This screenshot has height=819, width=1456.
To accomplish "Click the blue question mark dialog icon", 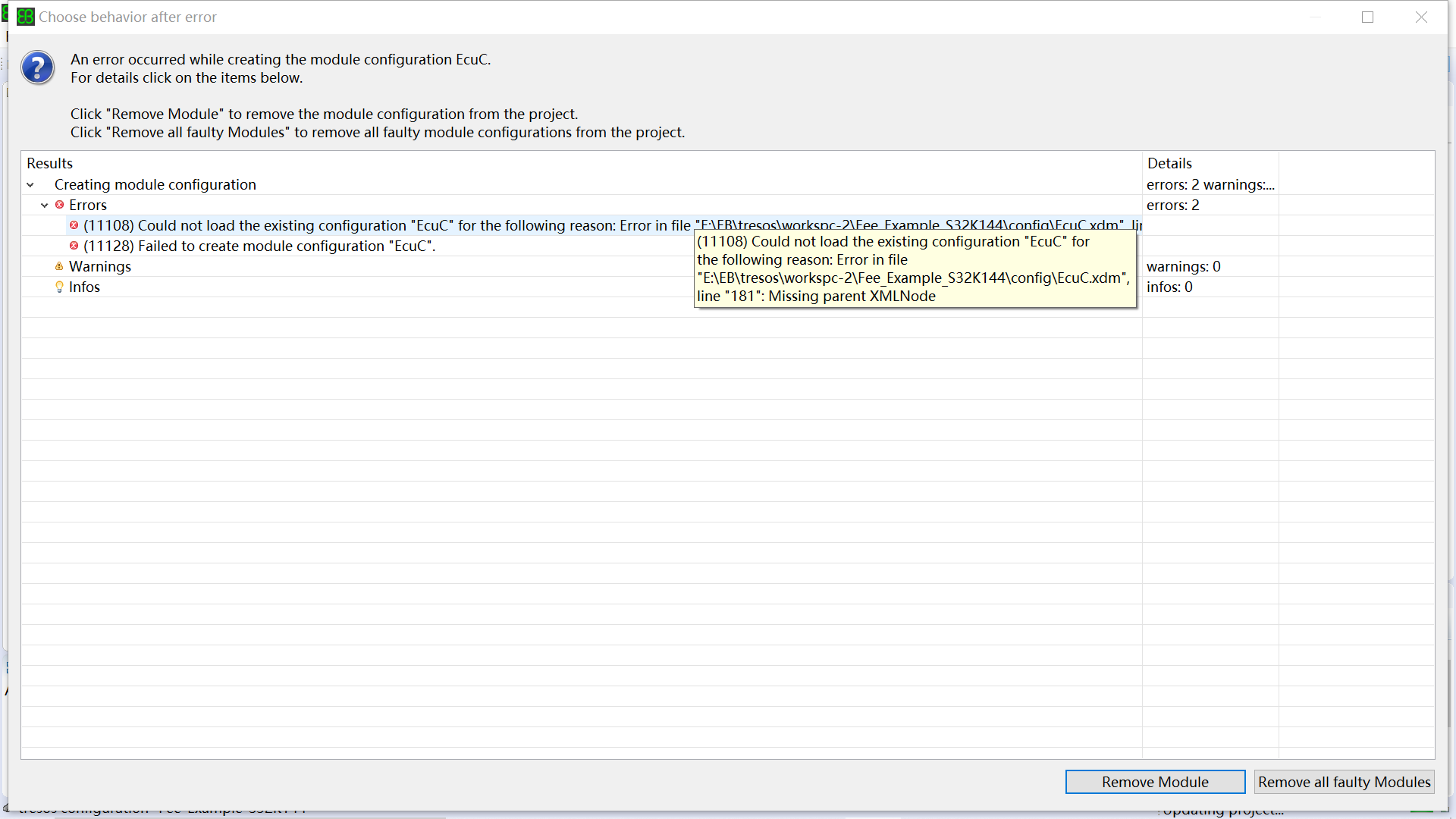I will click(37, 68).
